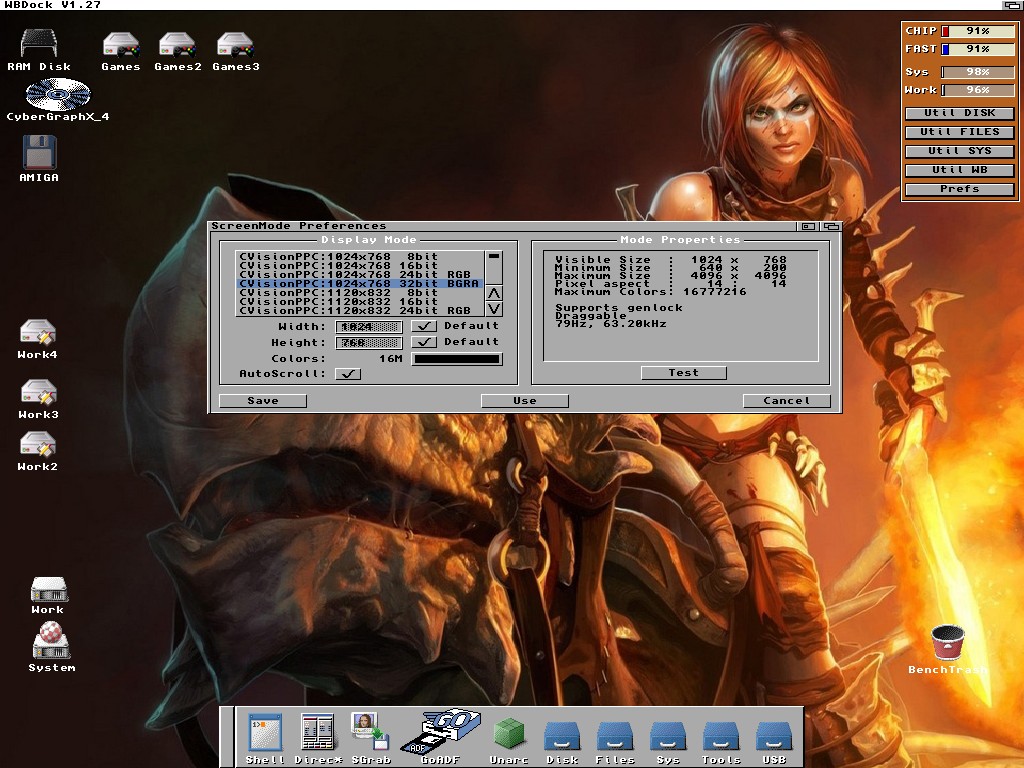
Task: Launch SGrab from the dock
Action: coord(370,731)
